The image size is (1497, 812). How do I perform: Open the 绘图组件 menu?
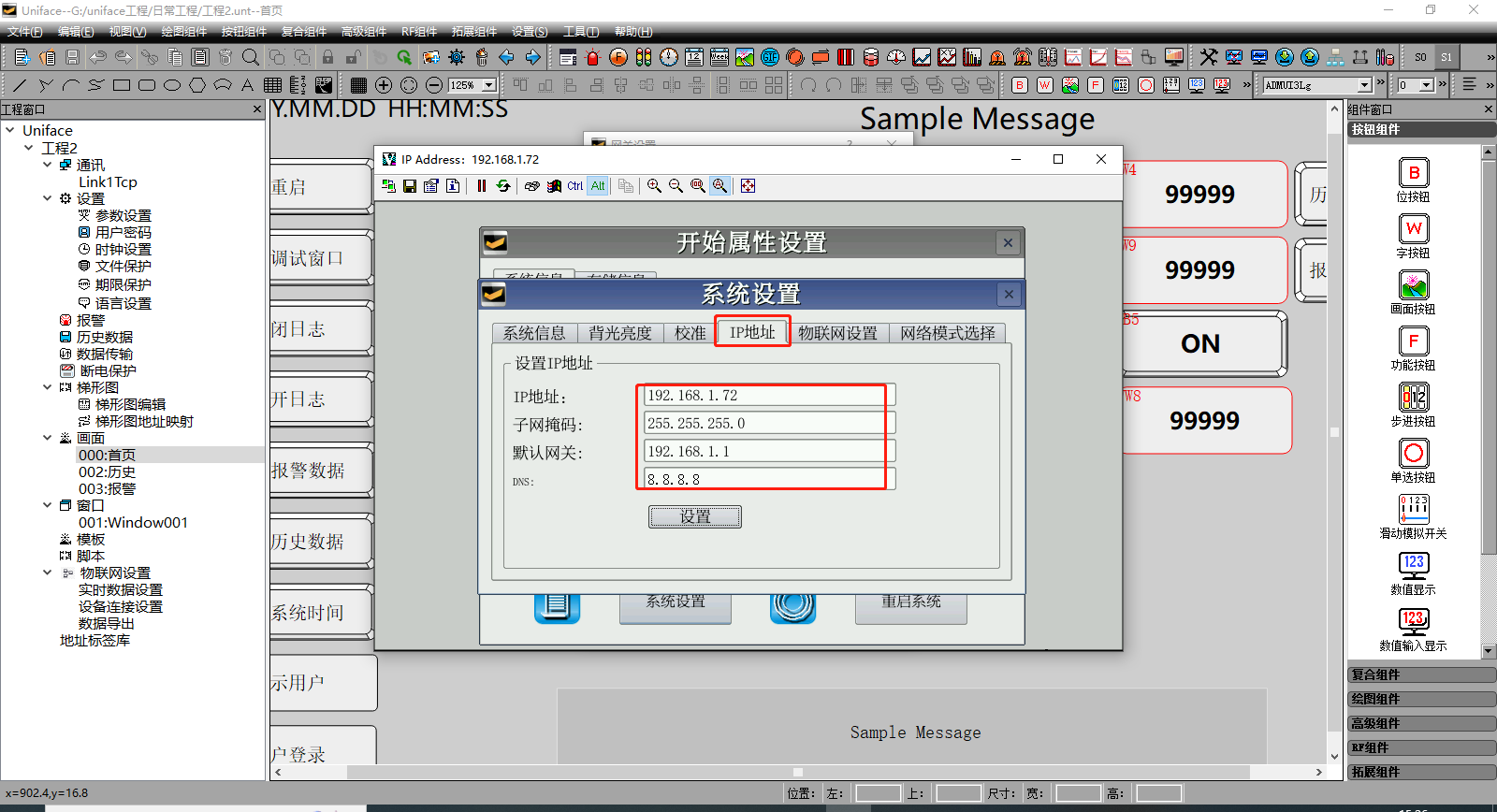pyautogui.click(x=184, y=32)
